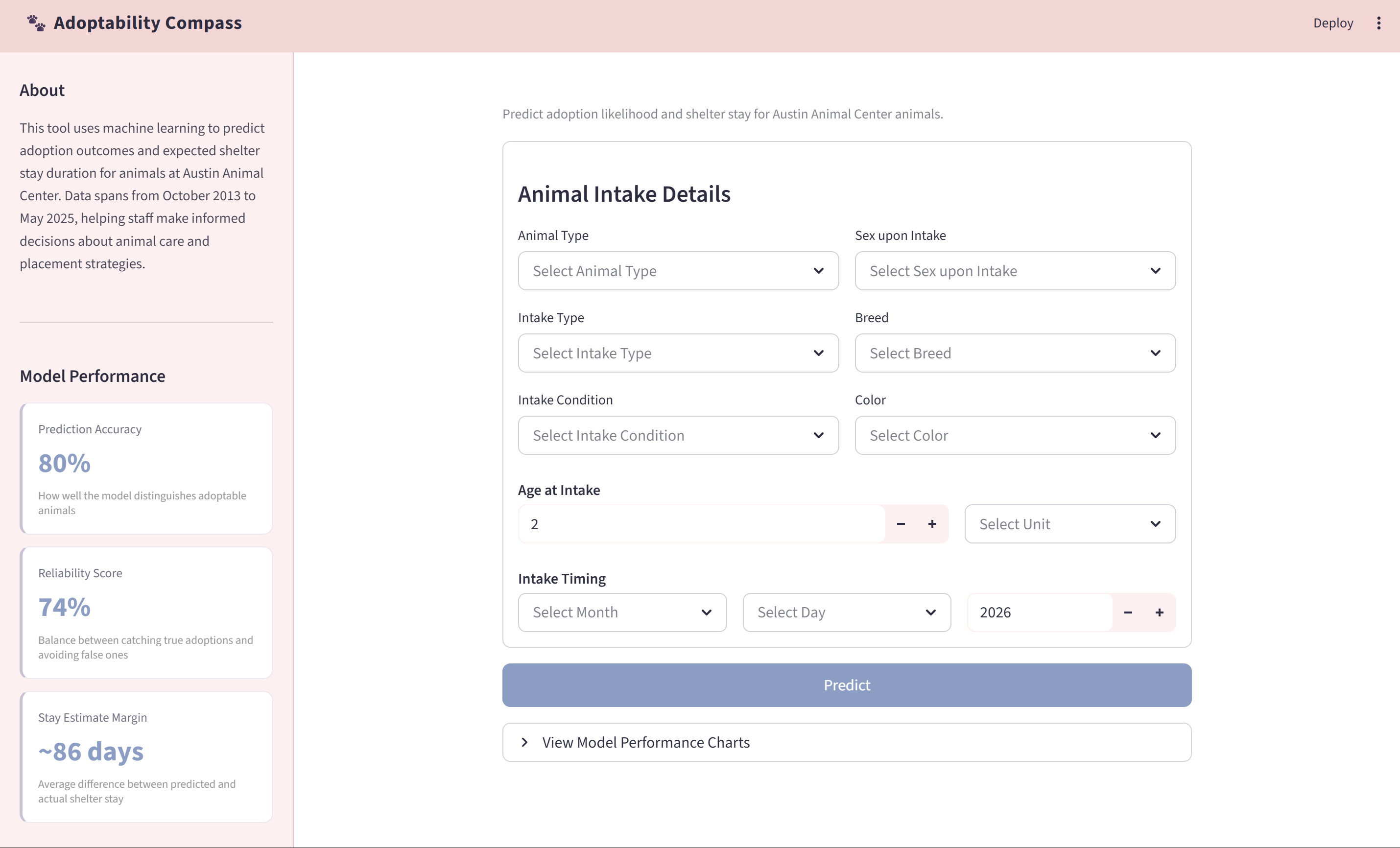Screen dimensions: 1400x848
Task: Click the Deploy button
Action: pos(1333,23)
